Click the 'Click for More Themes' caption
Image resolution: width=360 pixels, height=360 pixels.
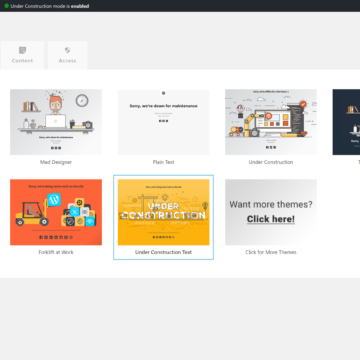[x=271, y=252]
